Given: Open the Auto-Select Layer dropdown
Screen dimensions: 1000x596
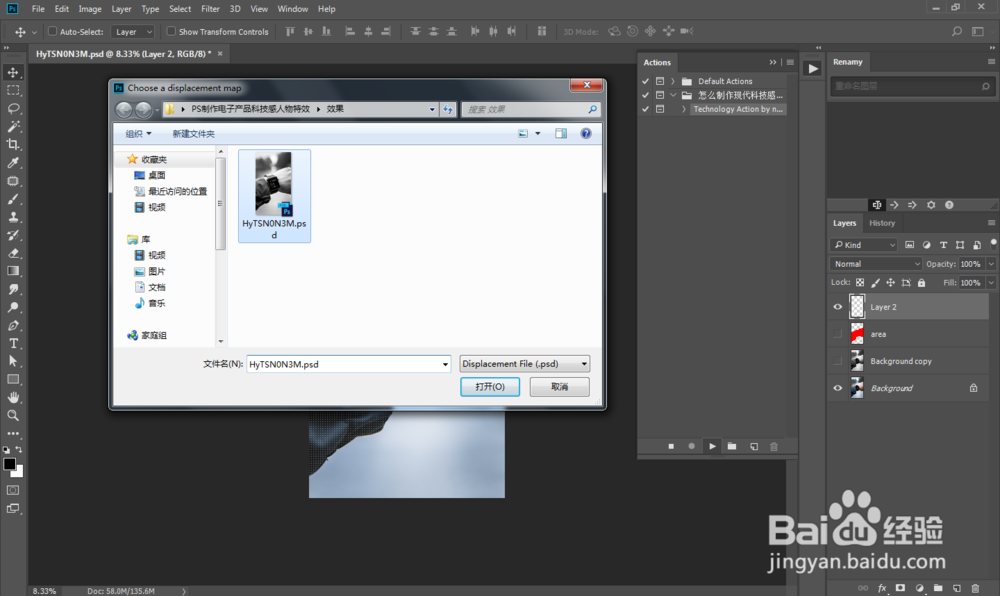Looking at the screenshot, I should [x=133, y=32].
